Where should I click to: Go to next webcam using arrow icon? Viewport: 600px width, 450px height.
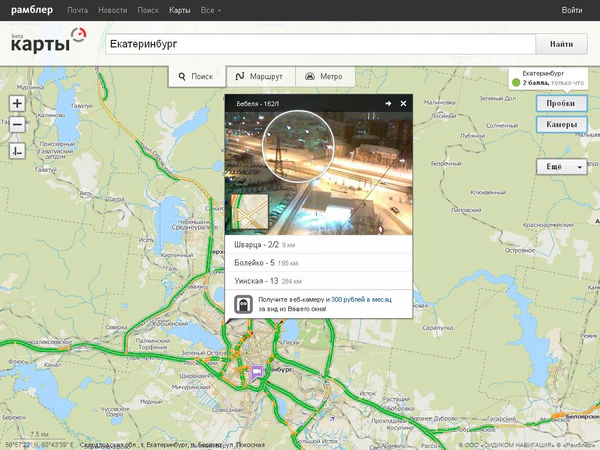coord(388,104)
